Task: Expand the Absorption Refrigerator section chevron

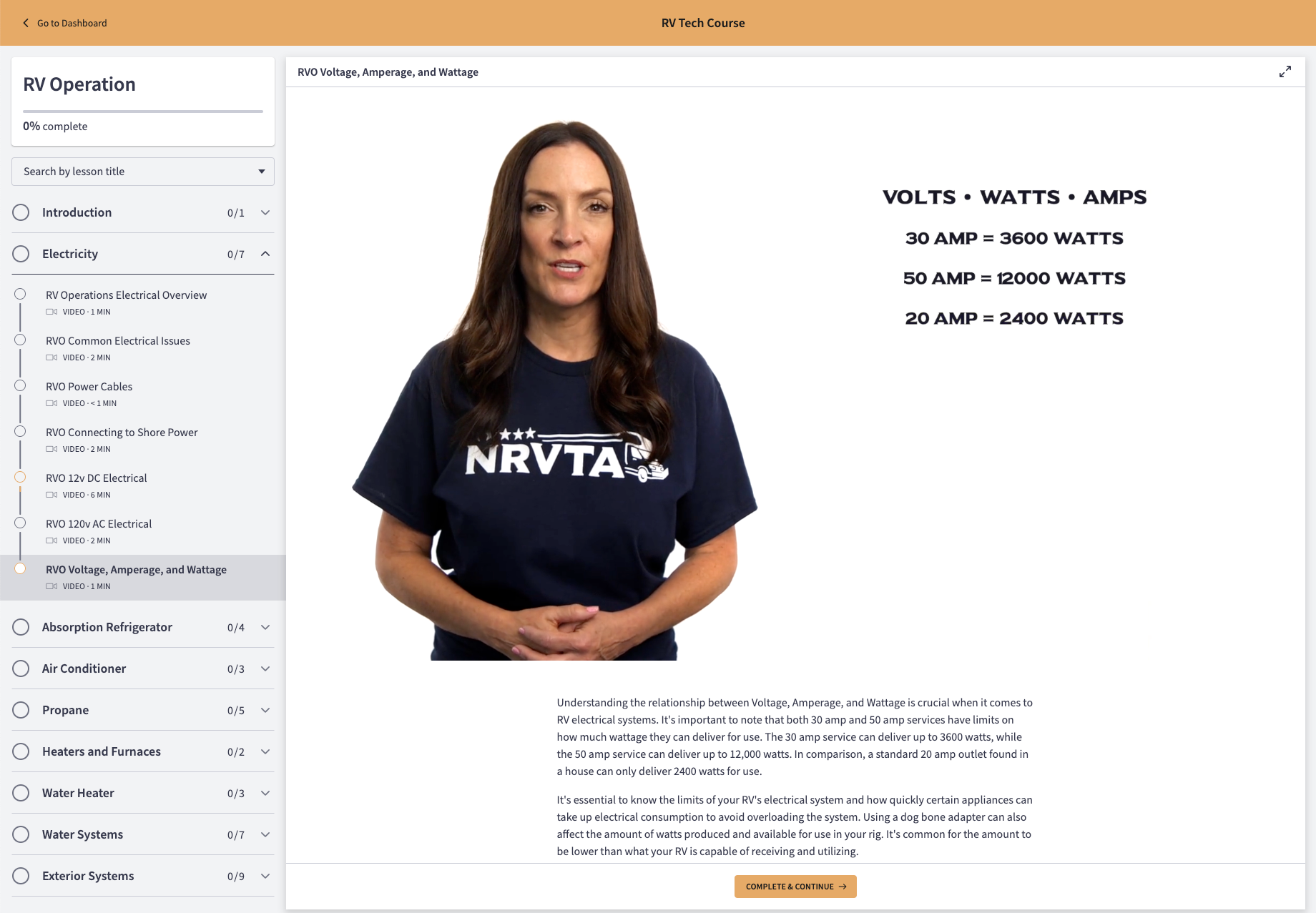Action: (x=265, y=627)
